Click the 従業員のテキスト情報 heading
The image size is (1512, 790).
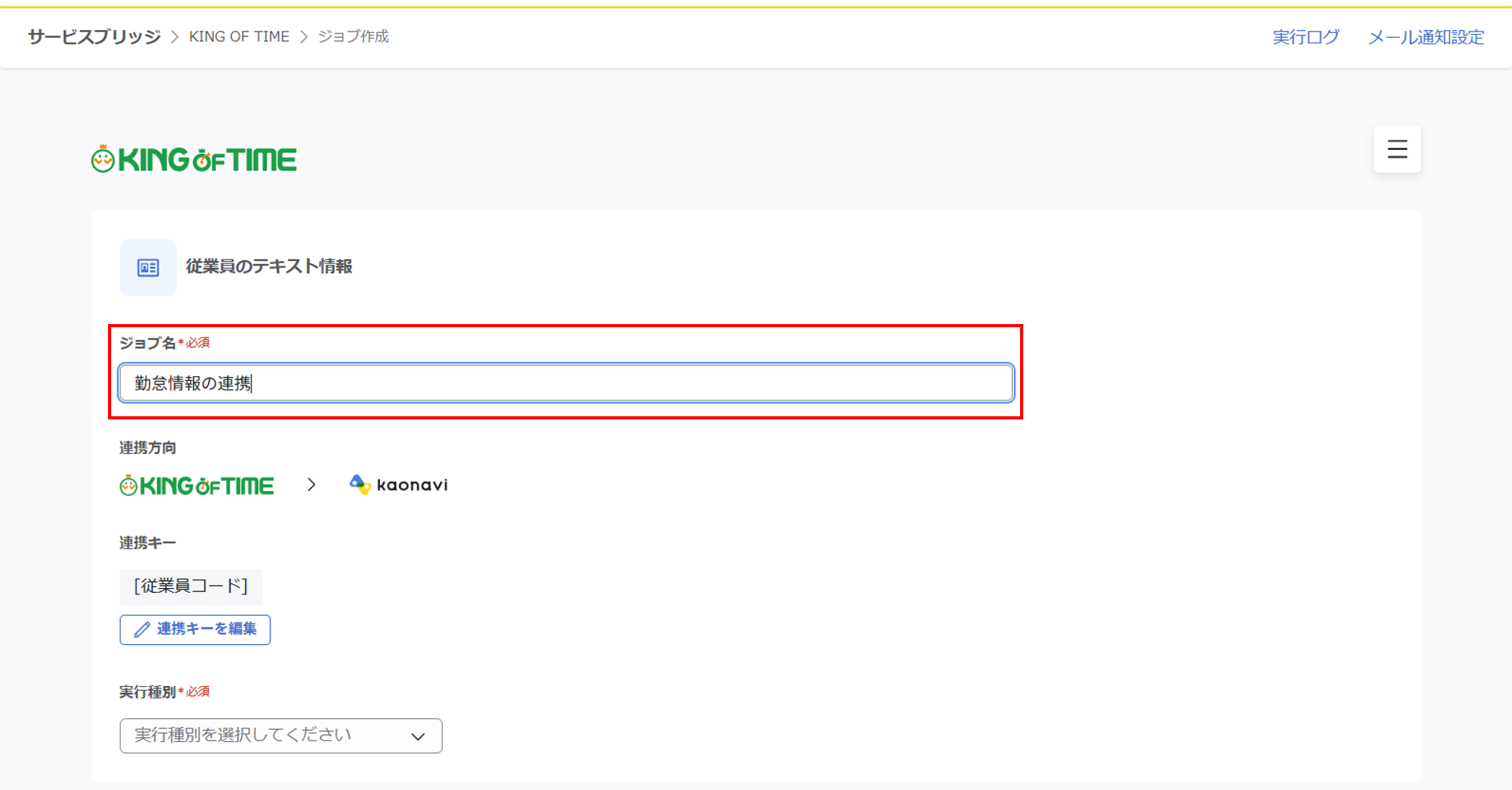tap(269, 266)
